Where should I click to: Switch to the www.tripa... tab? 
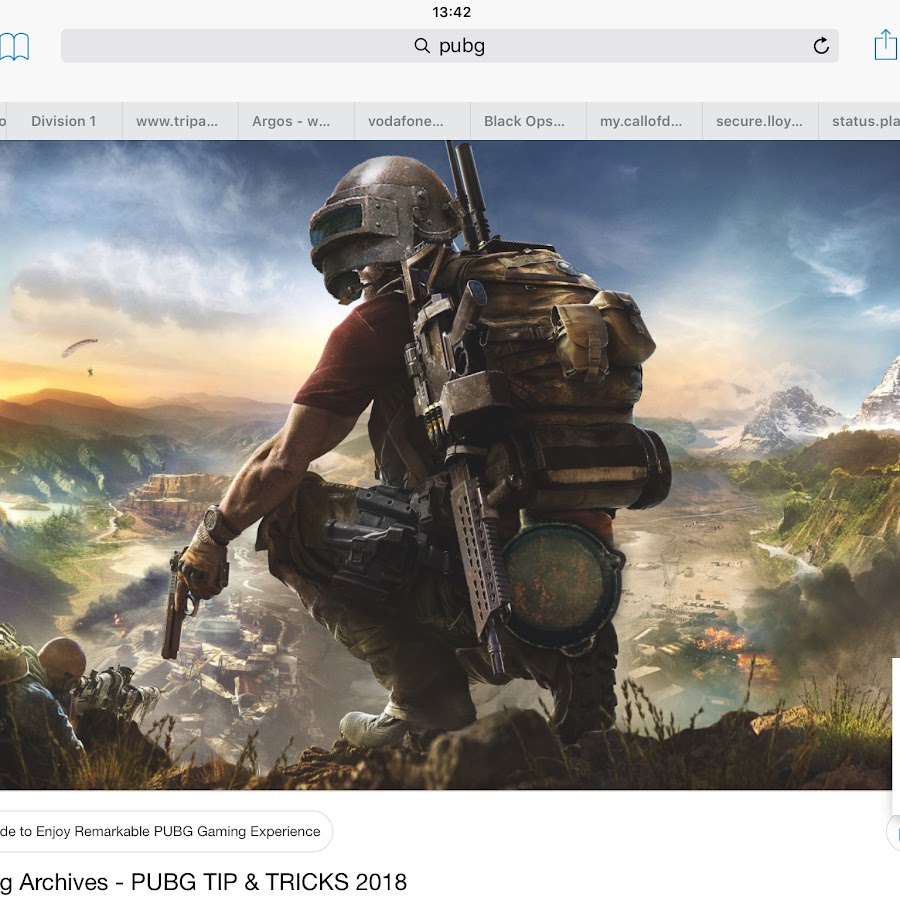tap(177, 121)
